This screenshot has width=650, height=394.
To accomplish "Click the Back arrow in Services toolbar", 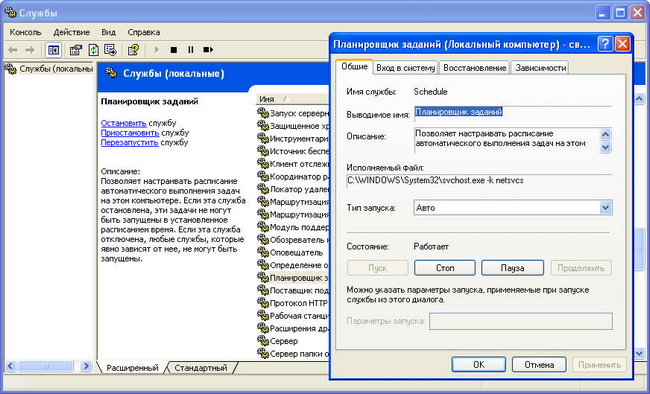I will point(13,50).
